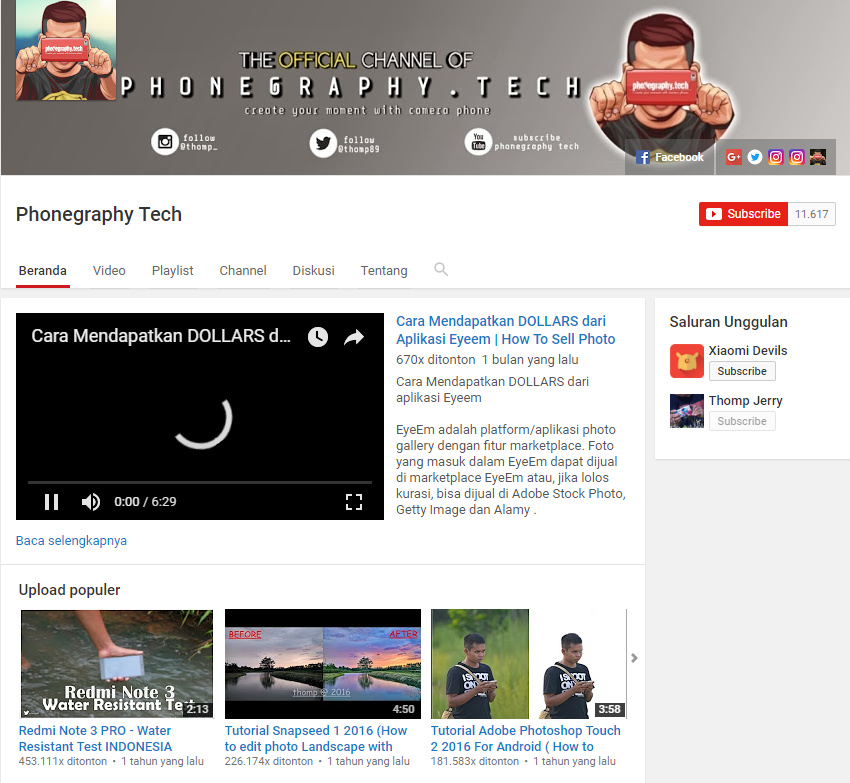This screenshot has width=850, height=783.
Task: Open Thomp Jerry channel avatar
Action: (x=687, y=411)
